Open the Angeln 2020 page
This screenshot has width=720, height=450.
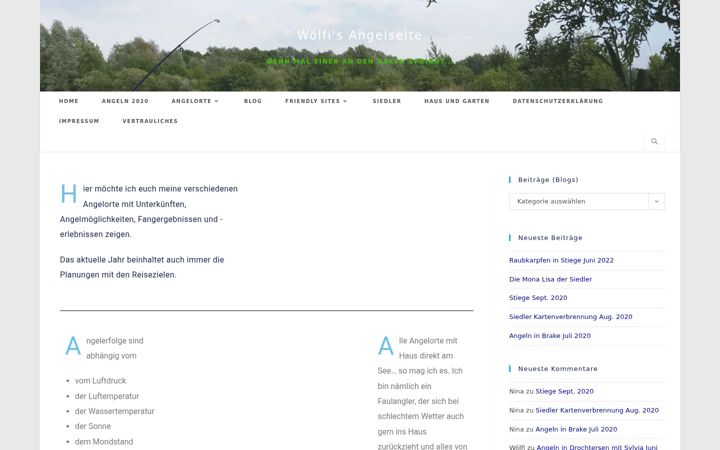[x=125, y=101]
